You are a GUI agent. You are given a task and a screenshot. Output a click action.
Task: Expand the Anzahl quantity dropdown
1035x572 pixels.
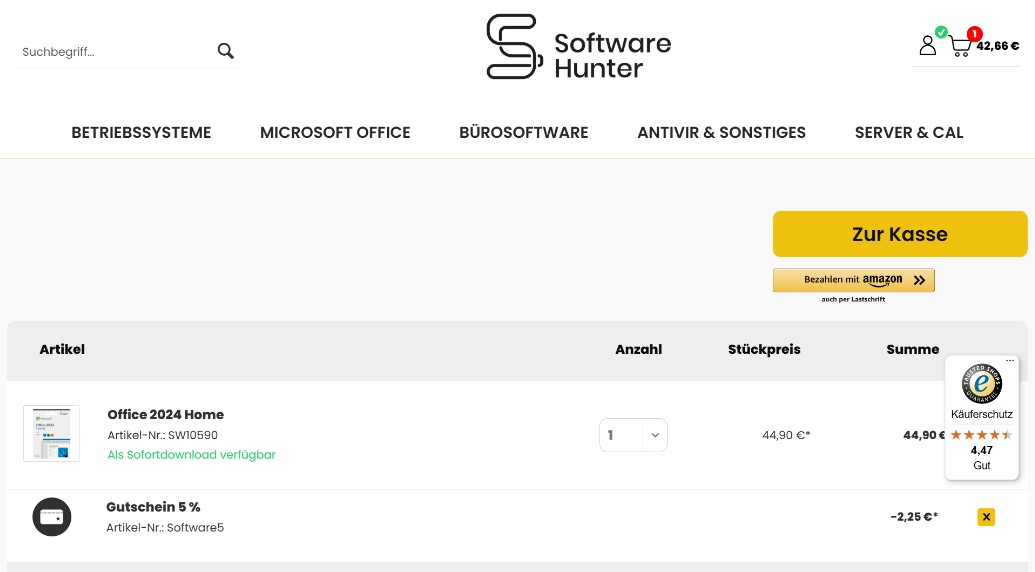point(633,435)
